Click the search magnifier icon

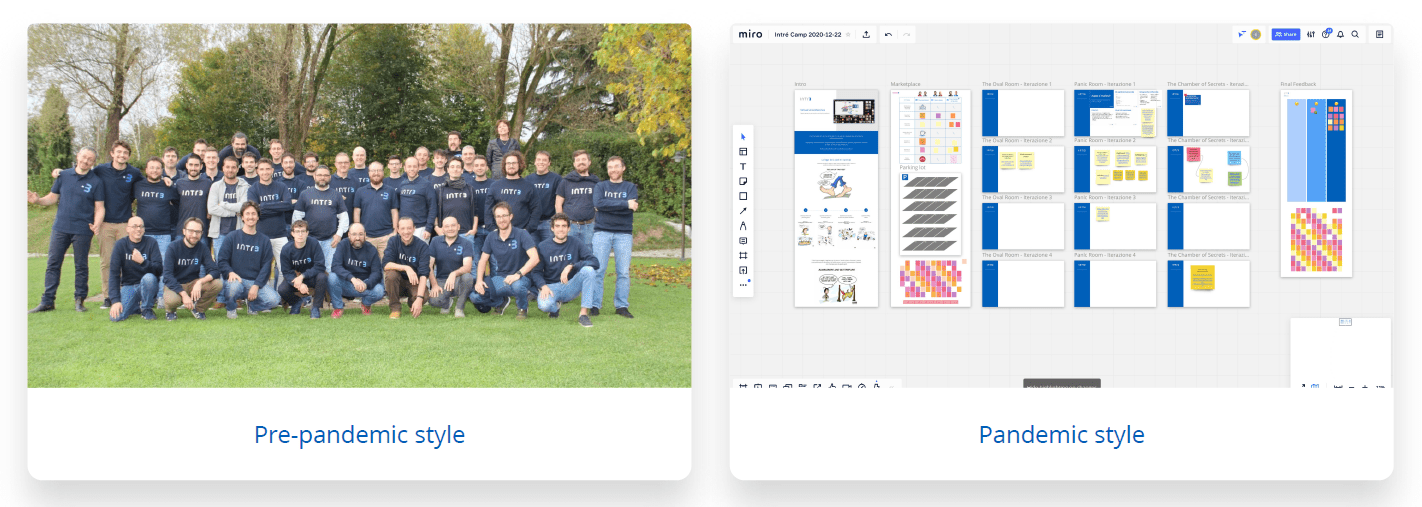1355,34
